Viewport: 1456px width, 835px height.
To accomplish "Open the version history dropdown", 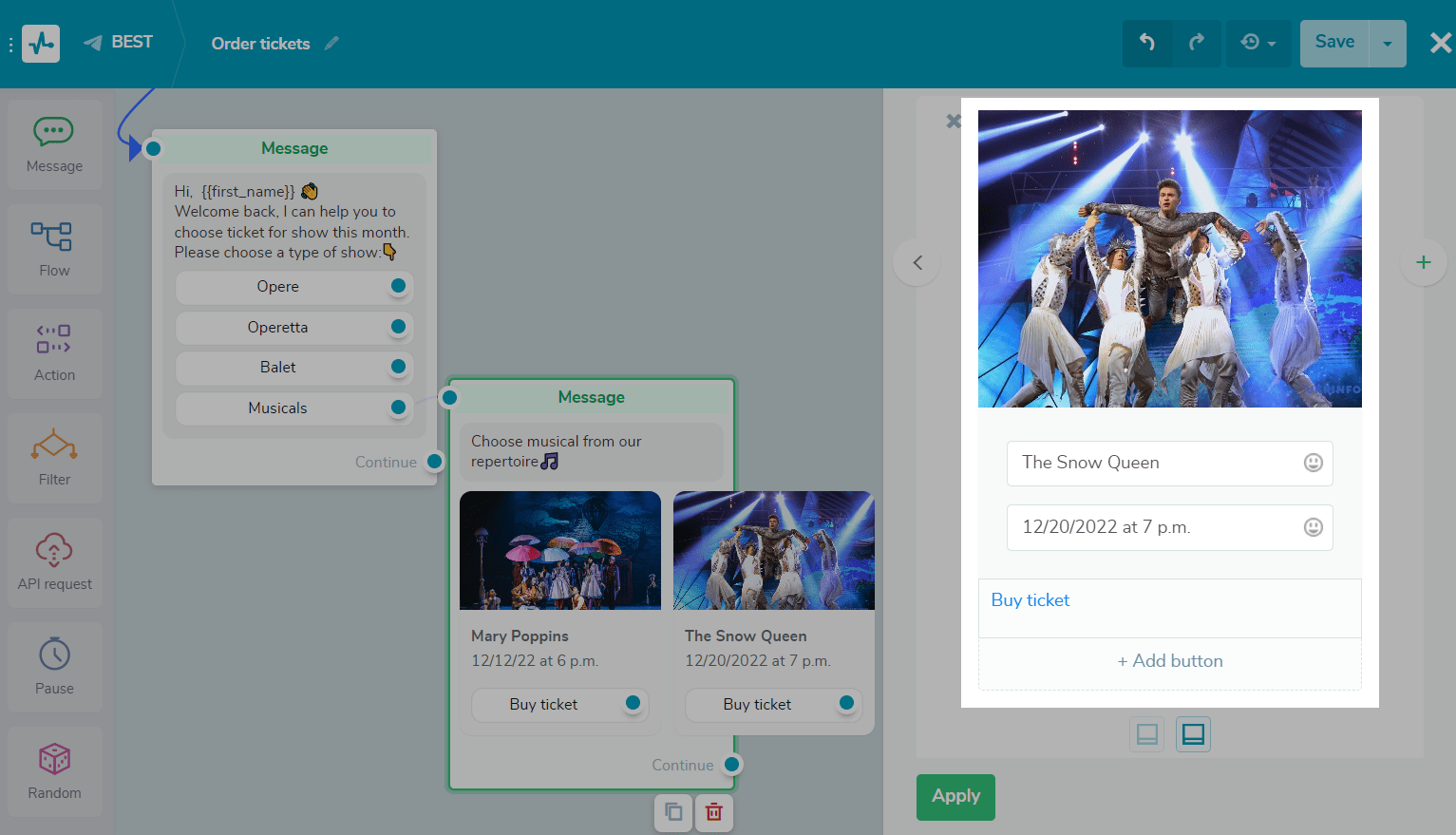I will [1258, 43].
